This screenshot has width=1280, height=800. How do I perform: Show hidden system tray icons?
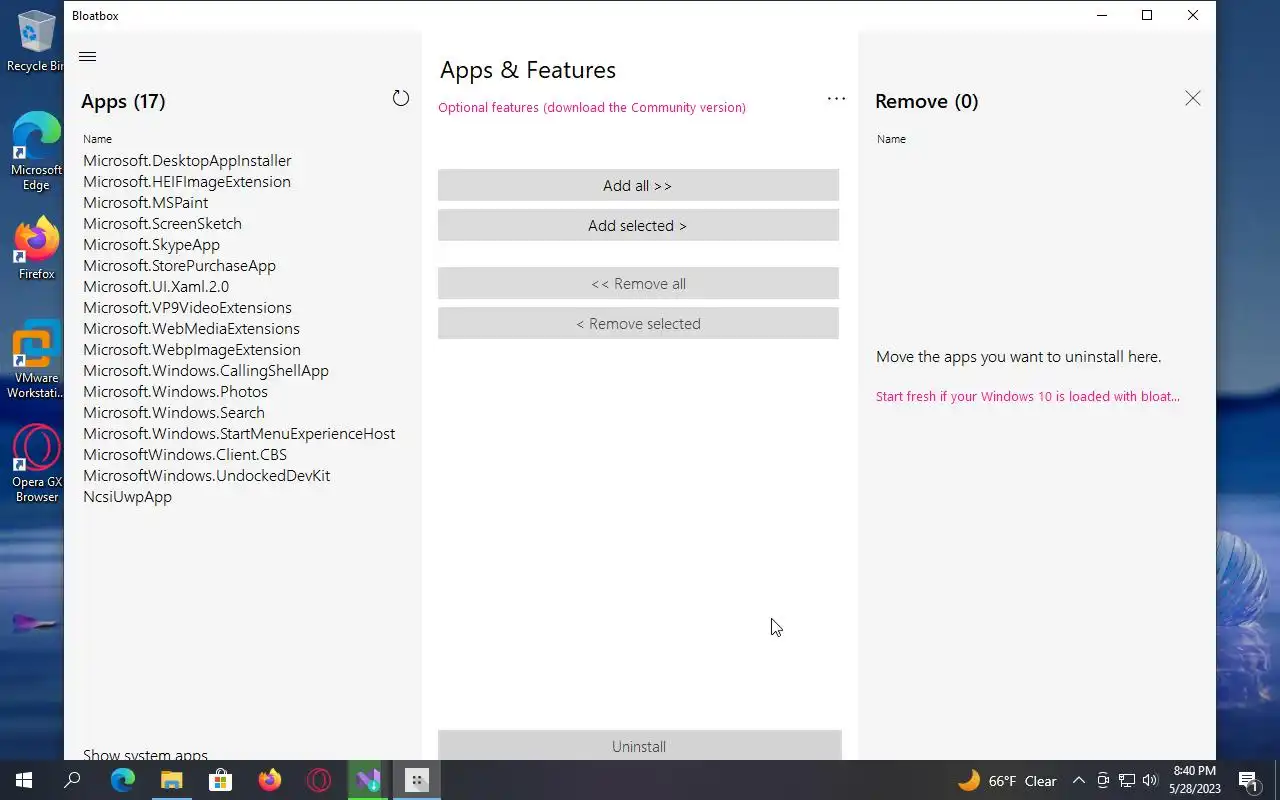[1078, 781]
